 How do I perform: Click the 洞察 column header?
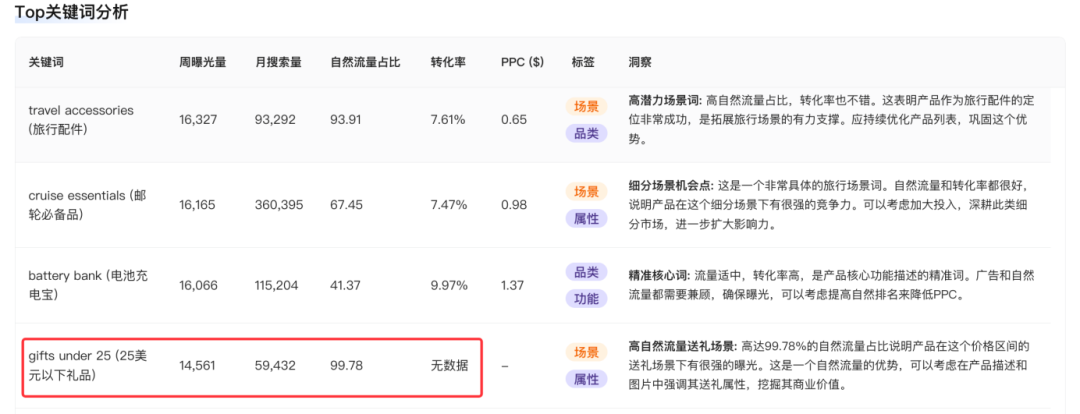(639, 62)
